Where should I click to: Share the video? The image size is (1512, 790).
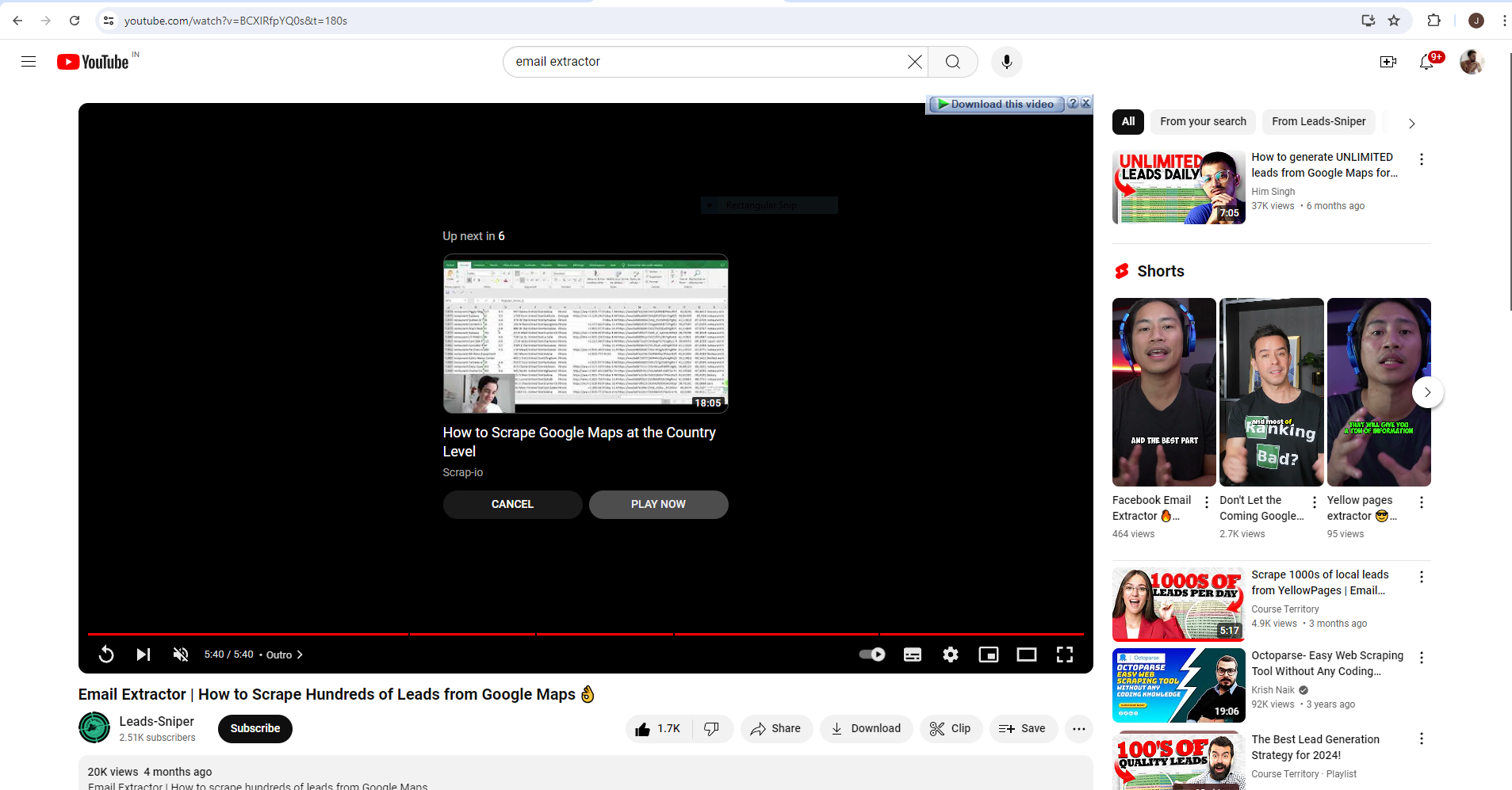coord(776,729)
